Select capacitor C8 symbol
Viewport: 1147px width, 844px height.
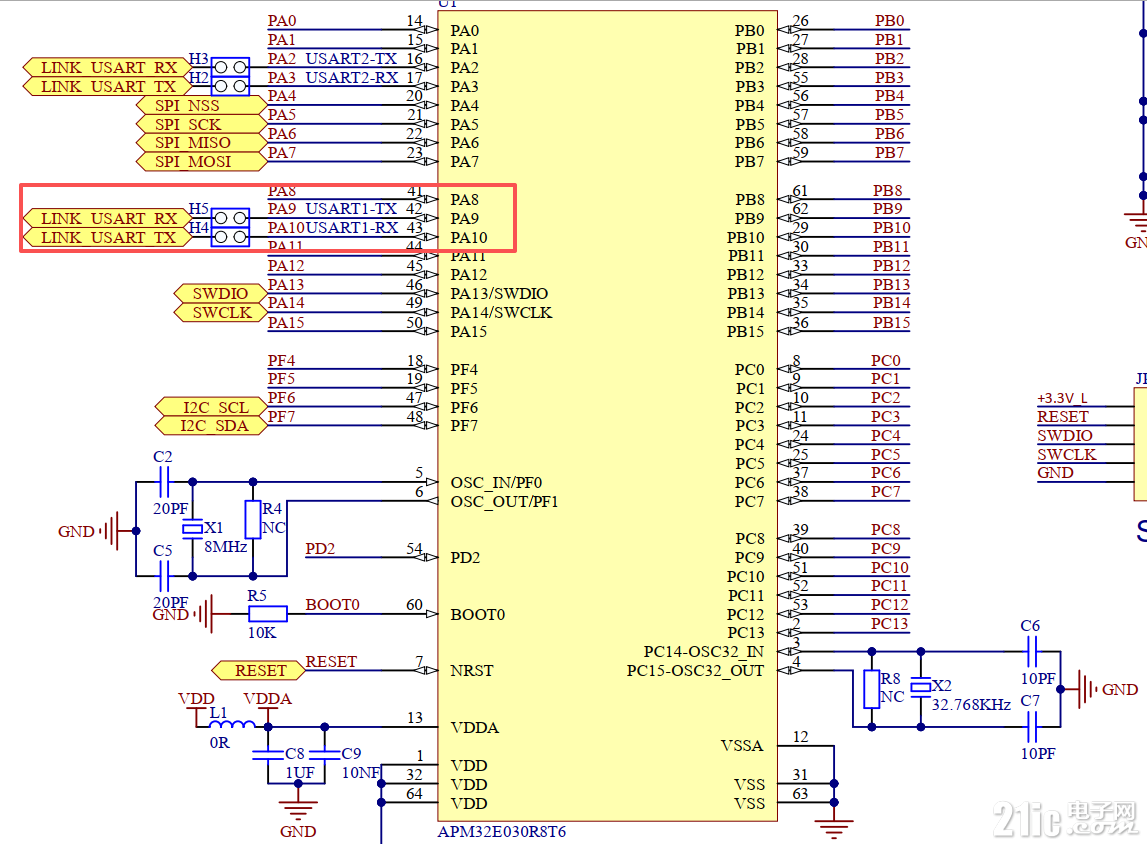268,754
